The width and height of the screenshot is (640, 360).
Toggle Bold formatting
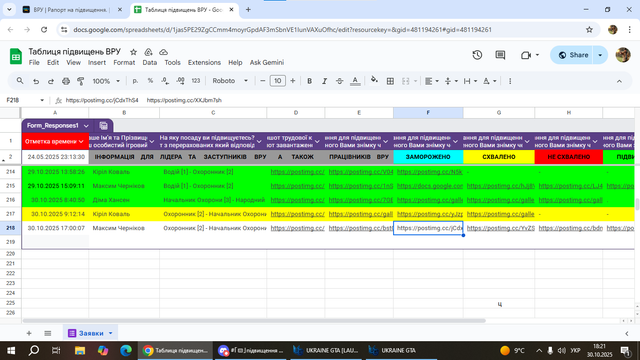click(309, 81)
